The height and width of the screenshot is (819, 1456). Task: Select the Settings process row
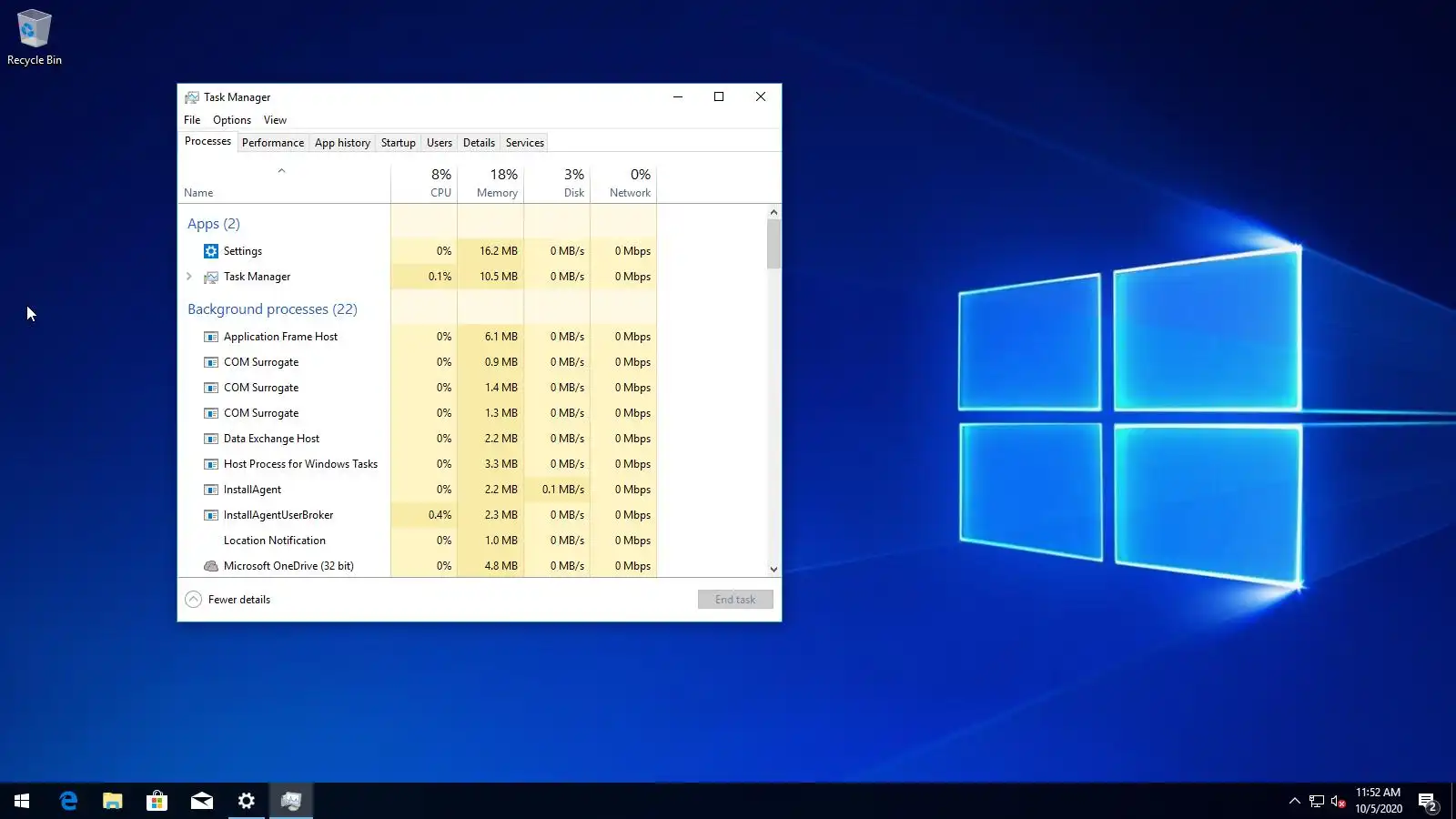[x=418, y=251]
